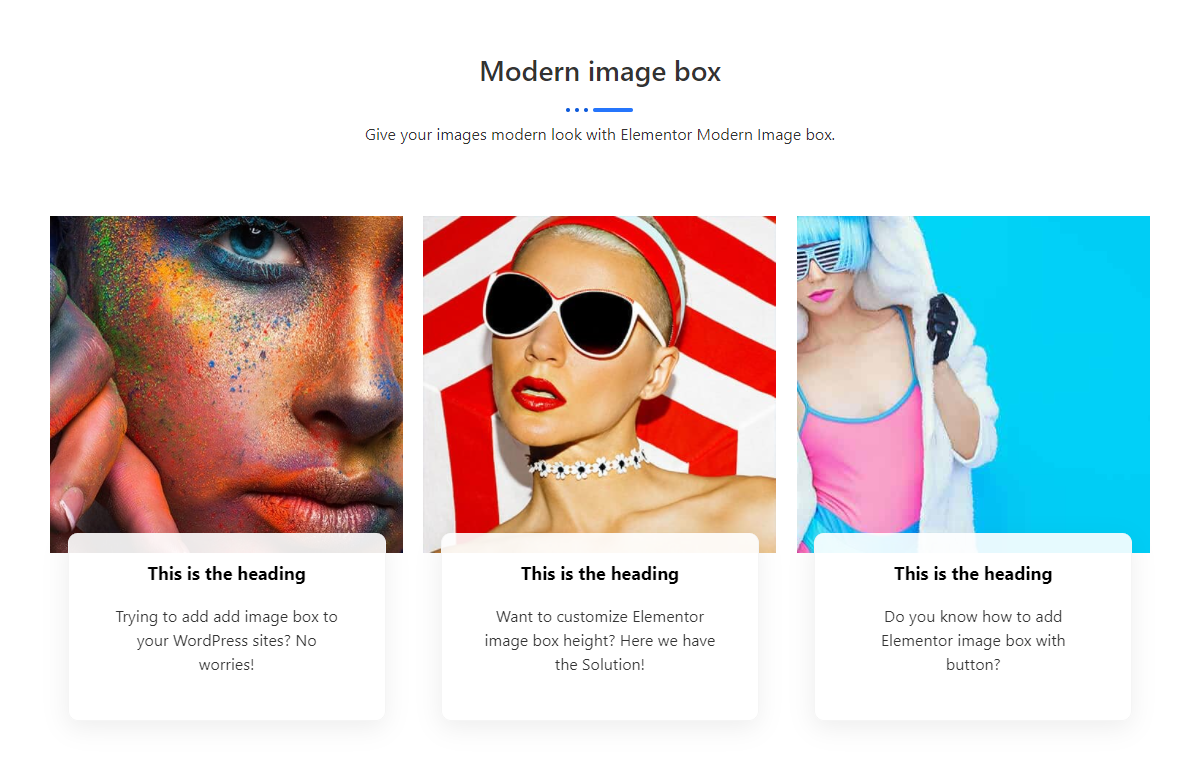Screen dimensions: 1200x780
Task: Click the "Trying to add add image box" description
Action: pyautogui.click(x=226, y=640)
